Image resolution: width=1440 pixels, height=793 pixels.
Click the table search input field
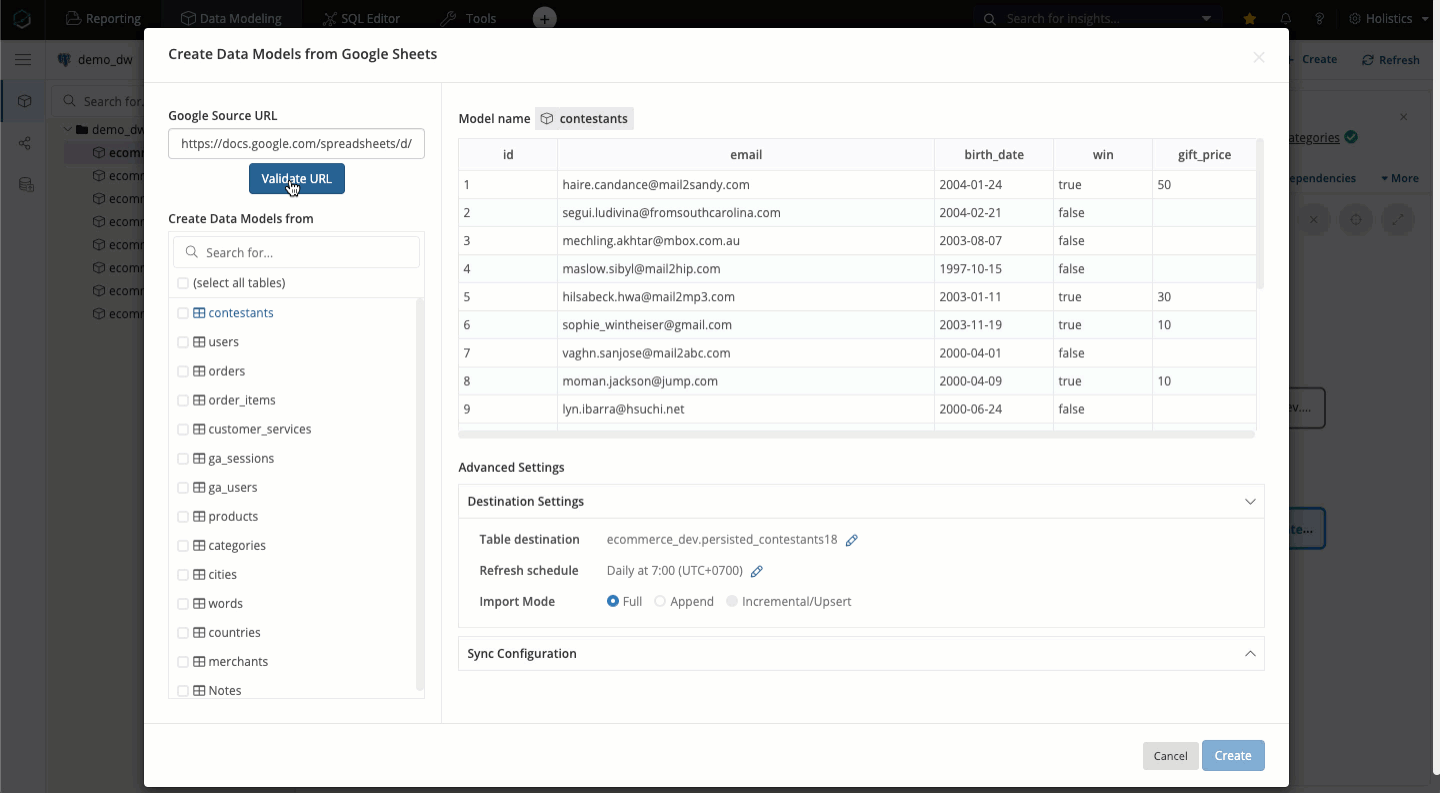(x=305, y=253)
